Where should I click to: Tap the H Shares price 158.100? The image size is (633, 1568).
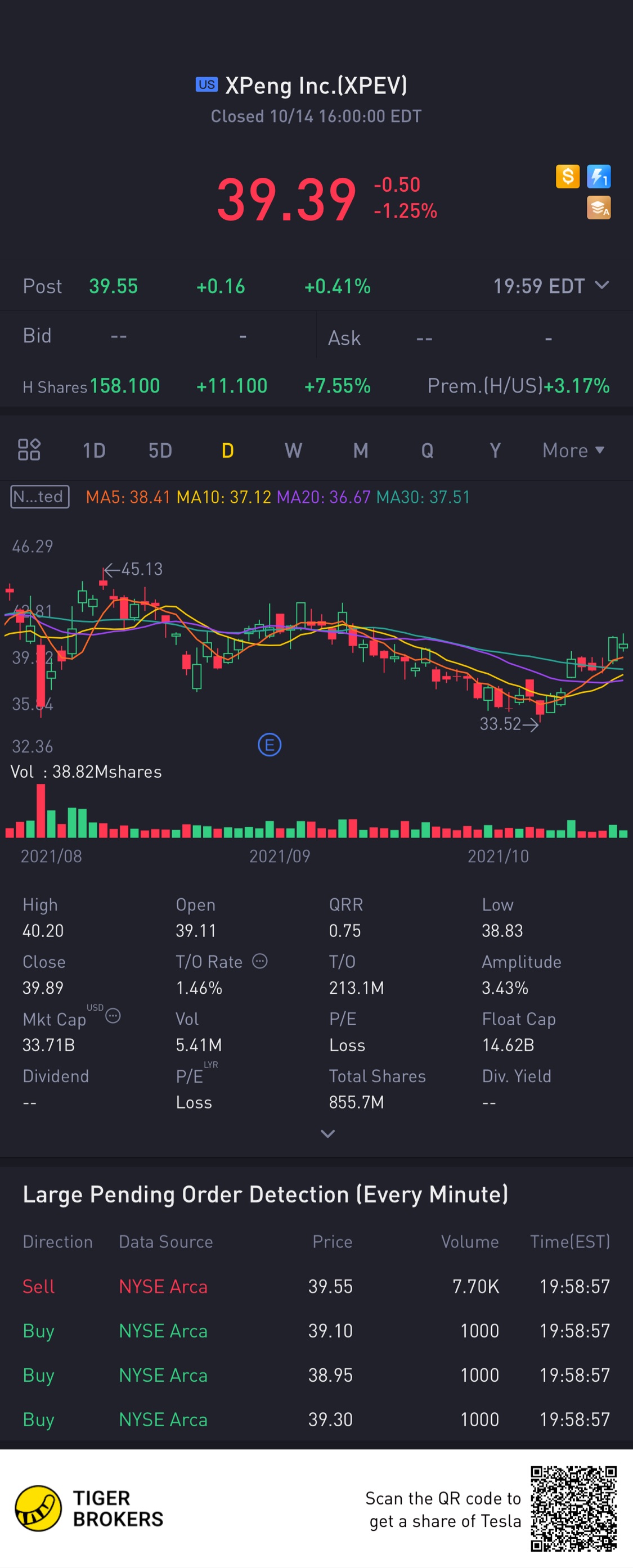[x=125, y=386]
